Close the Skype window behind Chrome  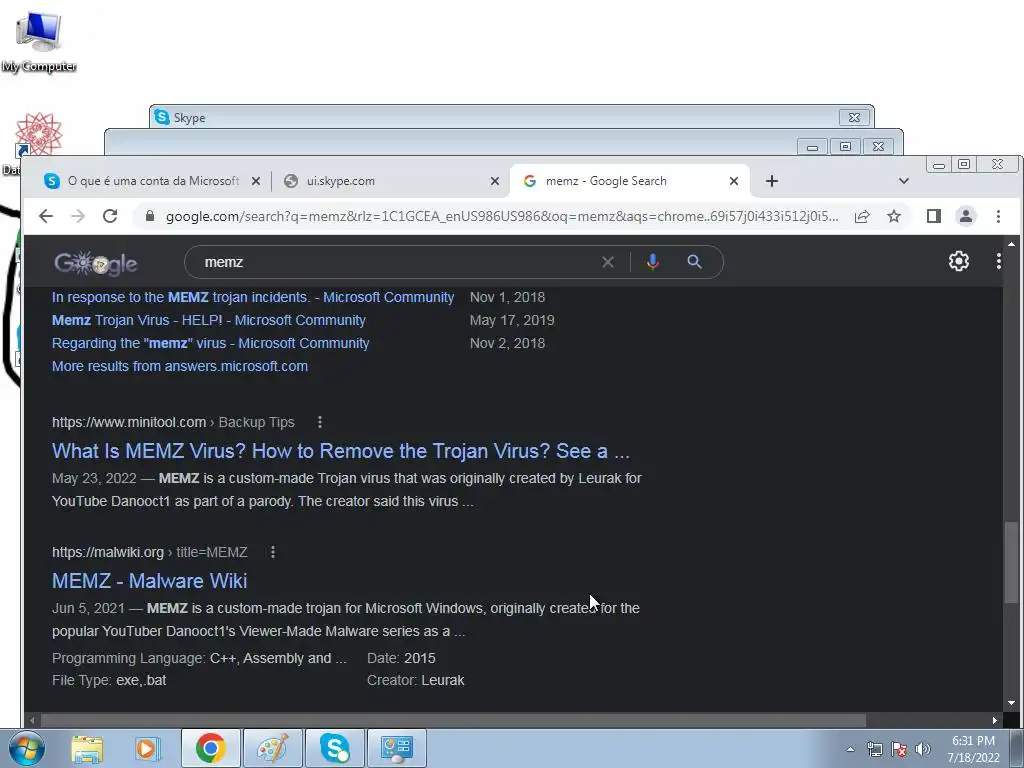click(854, 118)
